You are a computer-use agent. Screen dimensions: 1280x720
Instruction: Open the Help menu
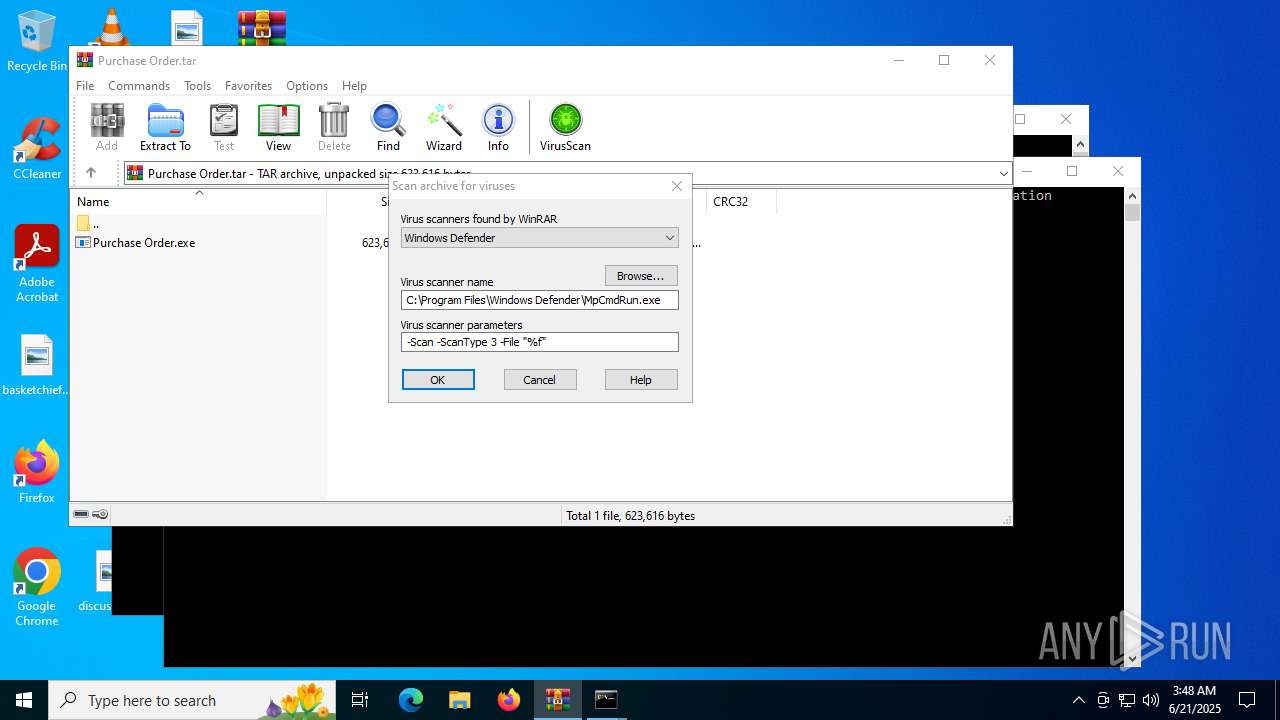click(354, 86)
